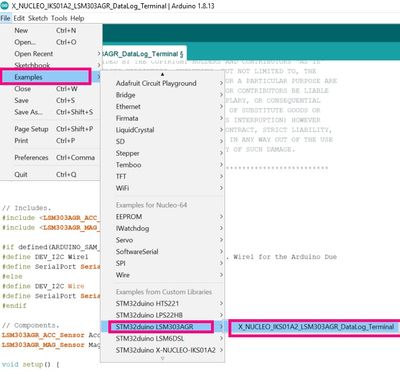
Task: Choose Save As... from the File menu
Action: (x=50, y=112)
